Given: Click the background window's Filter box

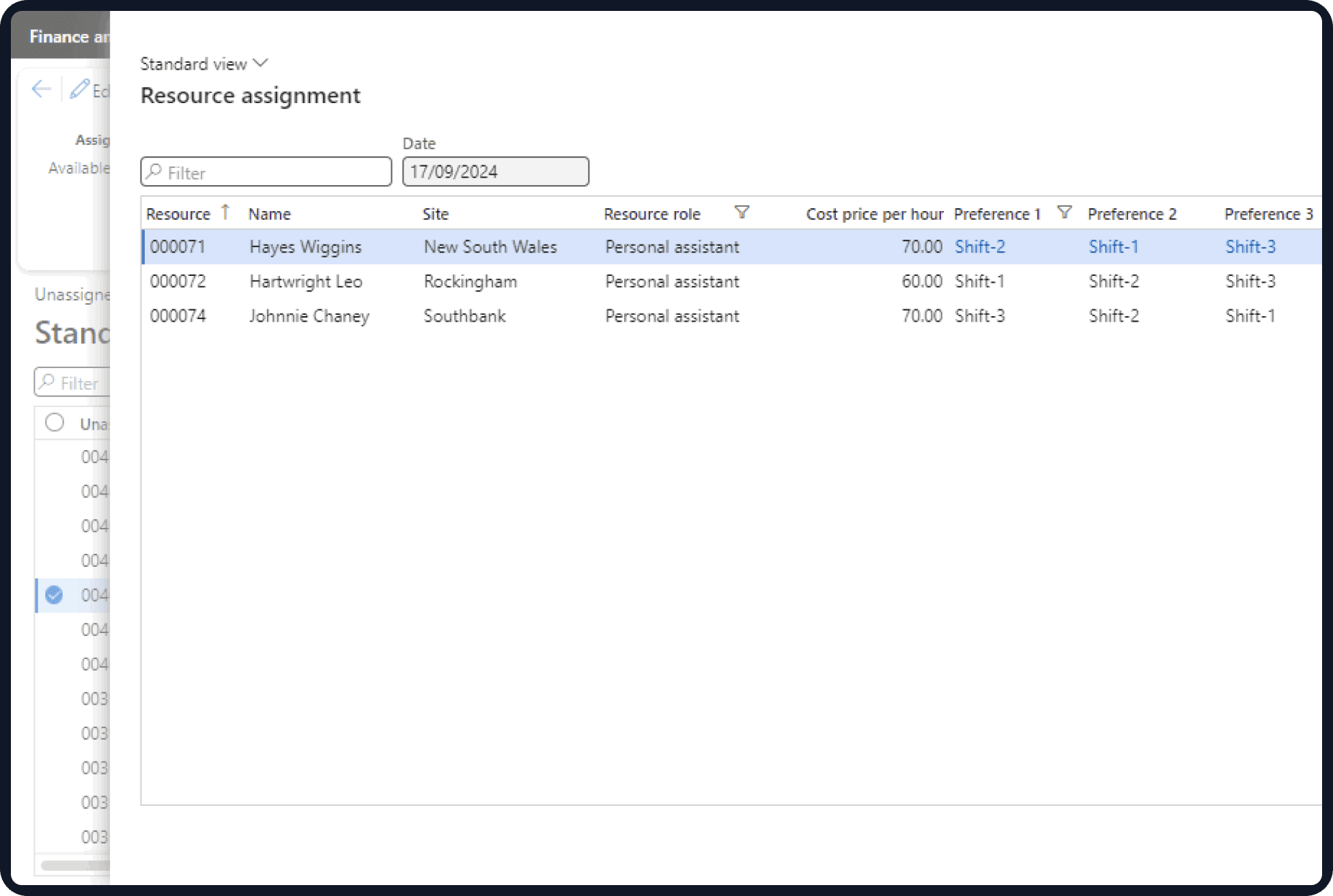Looking at the screenshot, I should (x=72, y=382).
